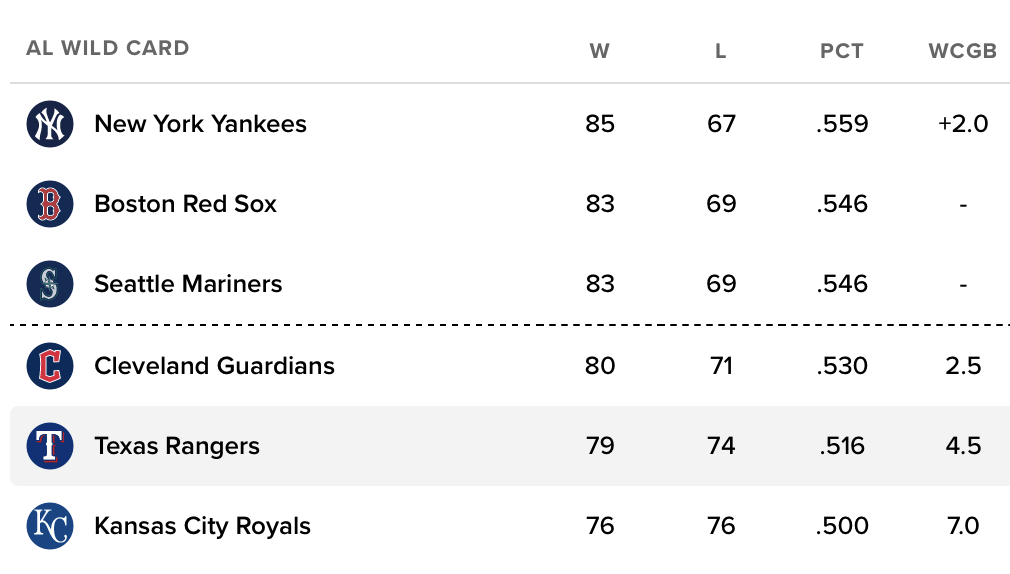The height and width of the screenshot is (574, 1010).
Task: Visit the Cleveland Guardians team page
Action: click(214, 366)
